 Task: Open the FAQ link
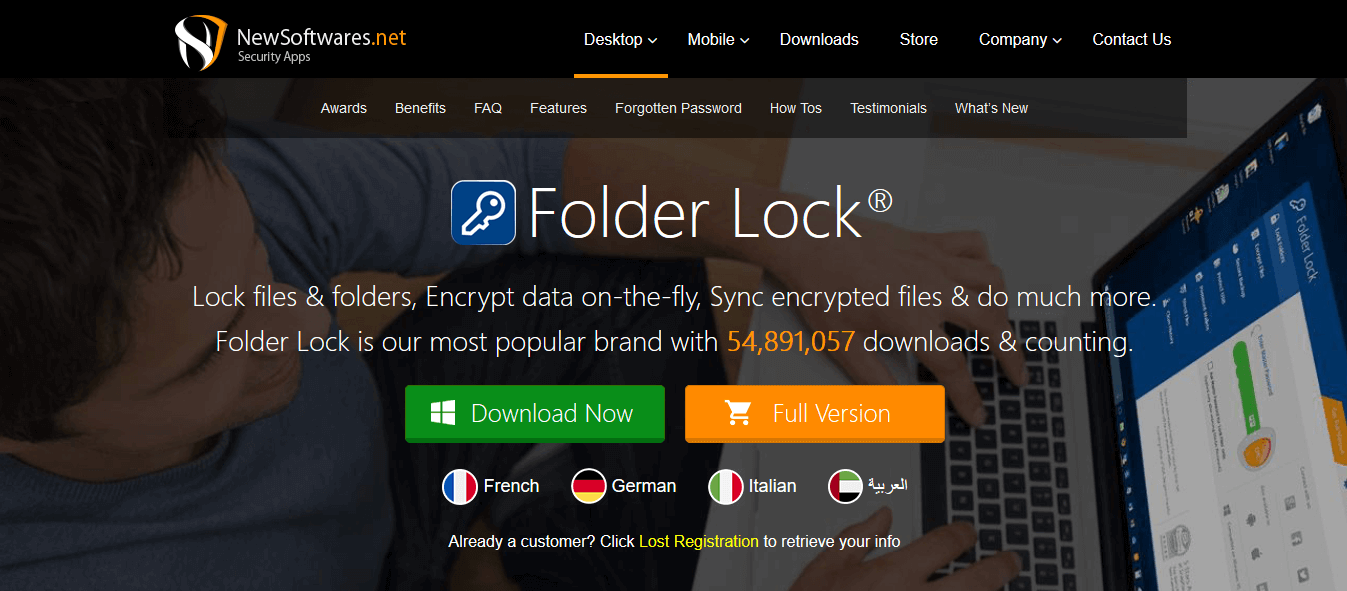tap(488, 108)
